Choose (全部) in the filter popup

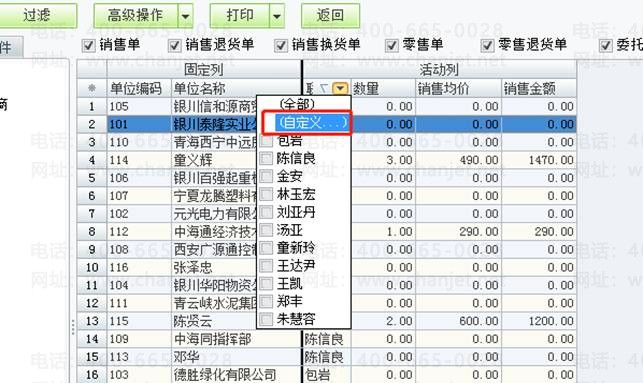click(x=296, y=104)
